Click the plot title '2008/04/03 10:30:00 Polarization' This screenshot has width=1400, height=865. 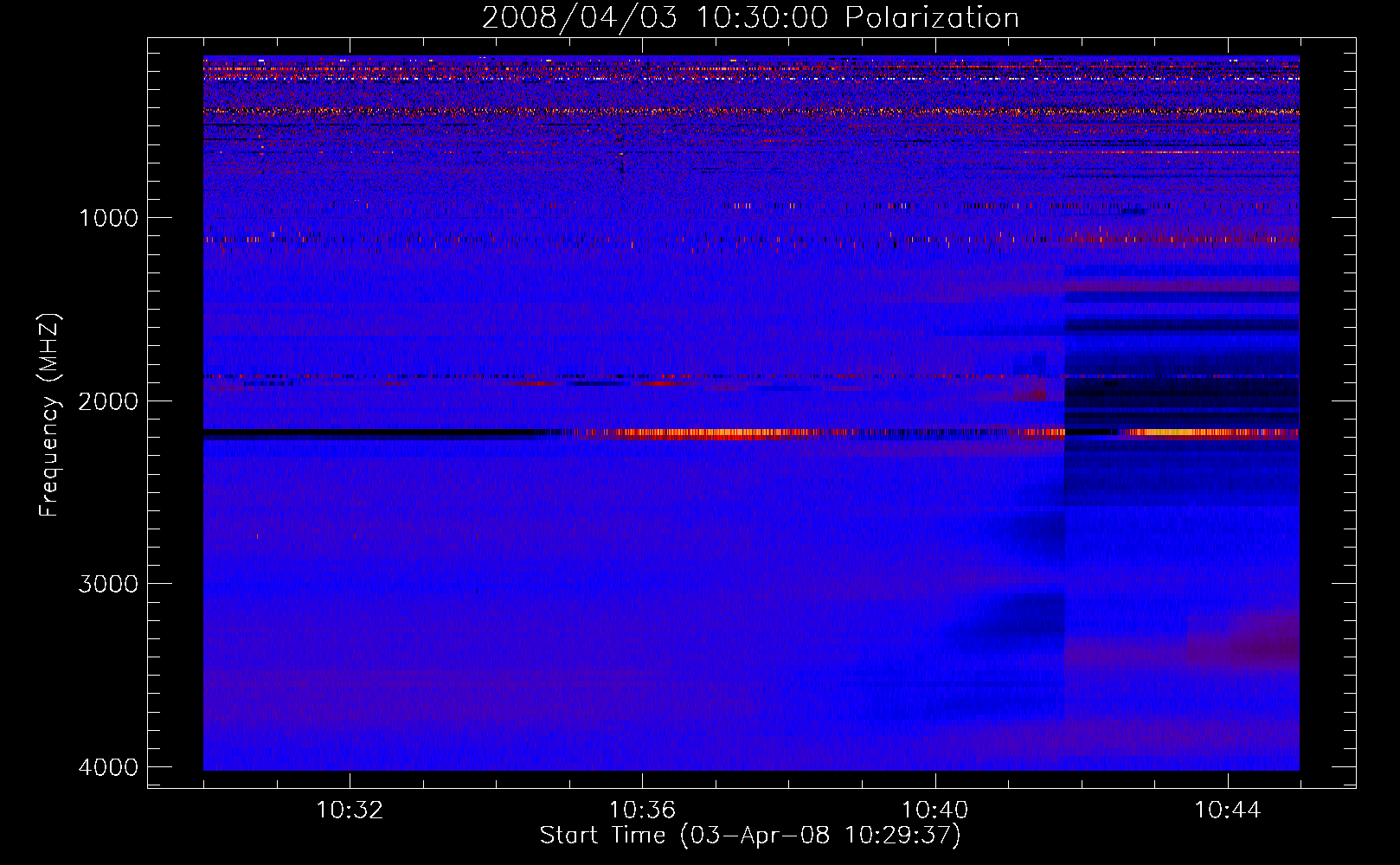[x=750, y=18]
